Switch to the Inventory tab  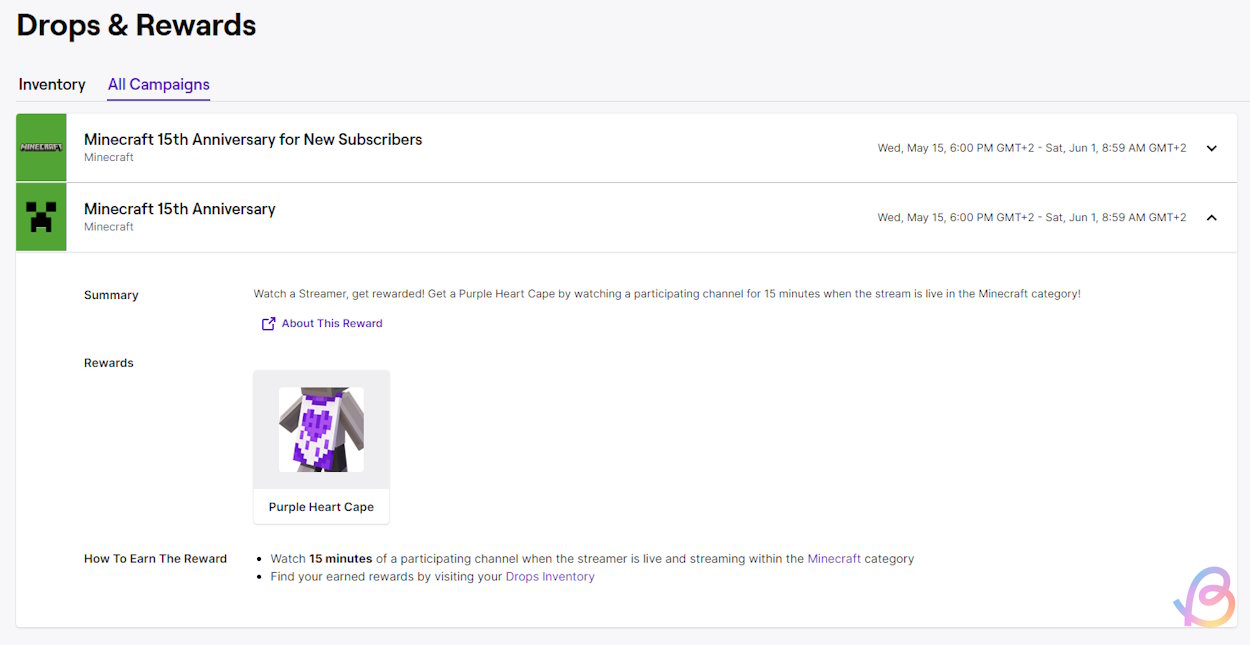(x=51, y=85)
